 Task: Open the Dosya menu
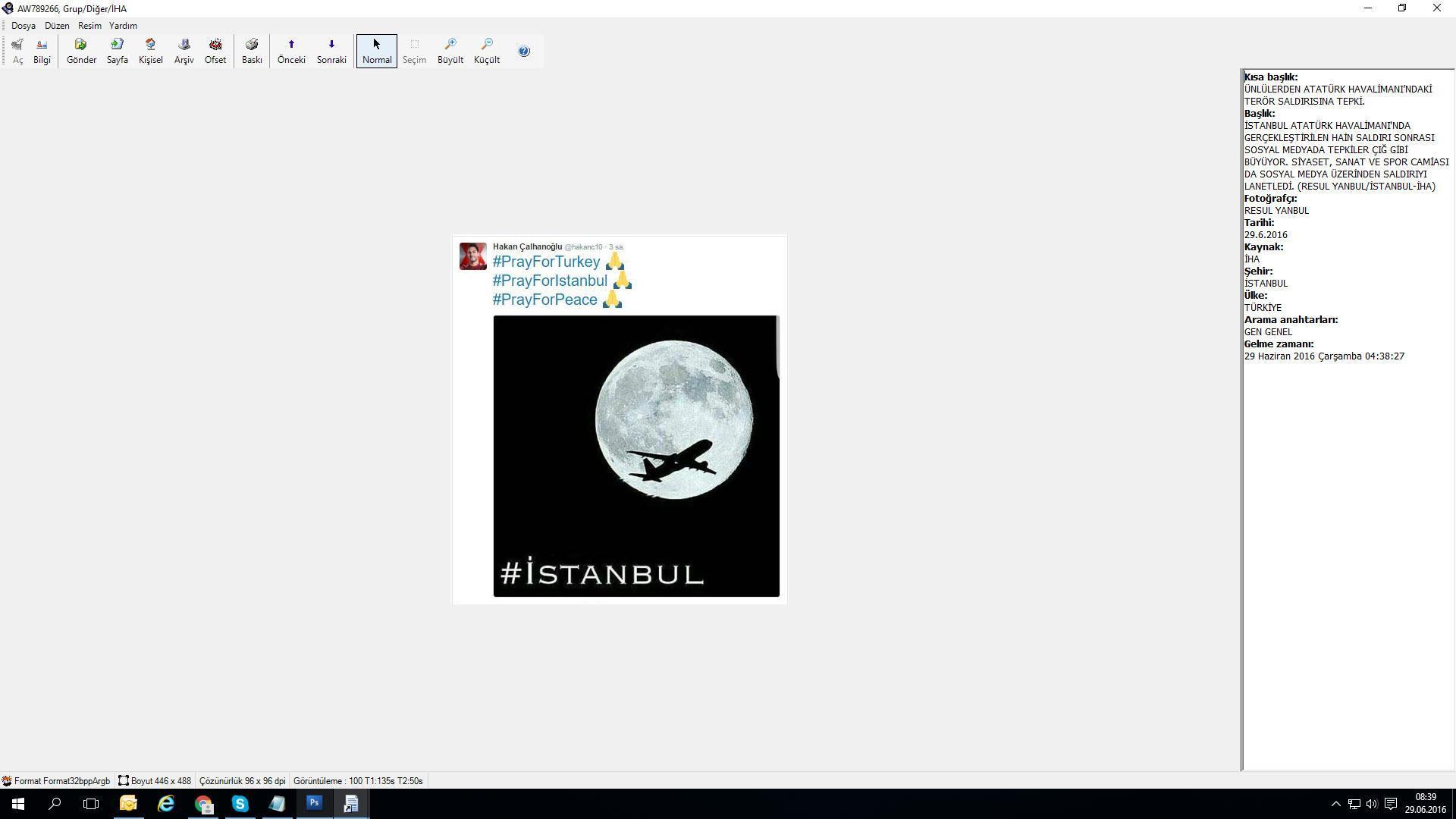pos(24,26)
